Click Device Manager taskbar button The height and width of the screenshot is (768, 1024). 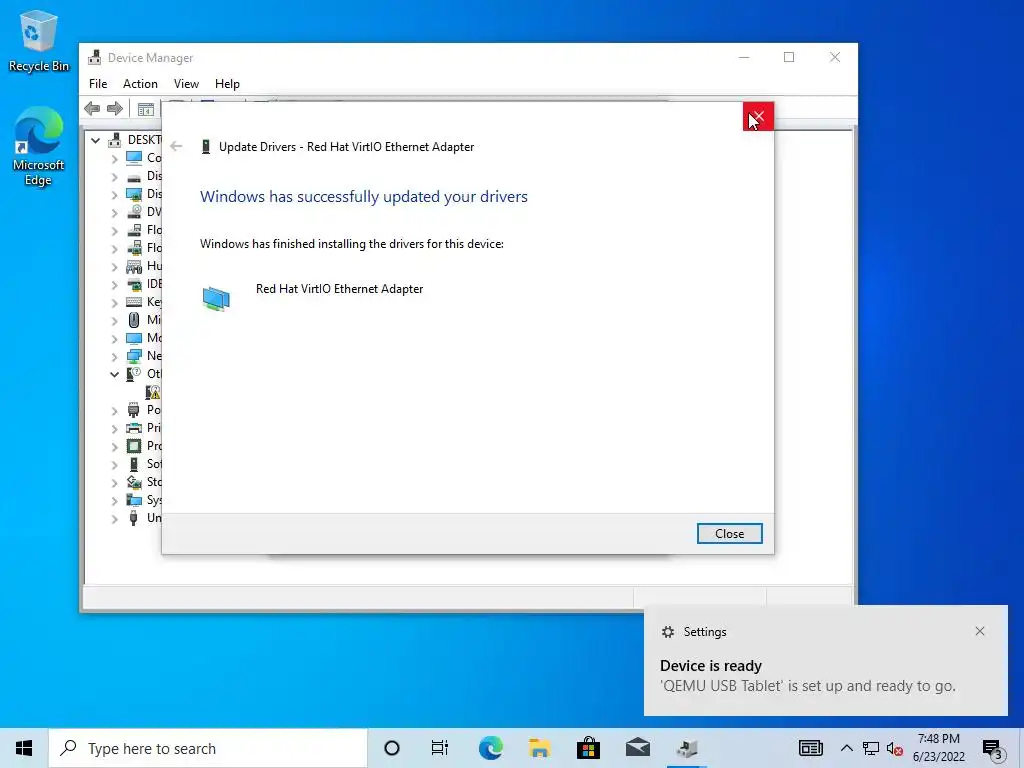687,748
